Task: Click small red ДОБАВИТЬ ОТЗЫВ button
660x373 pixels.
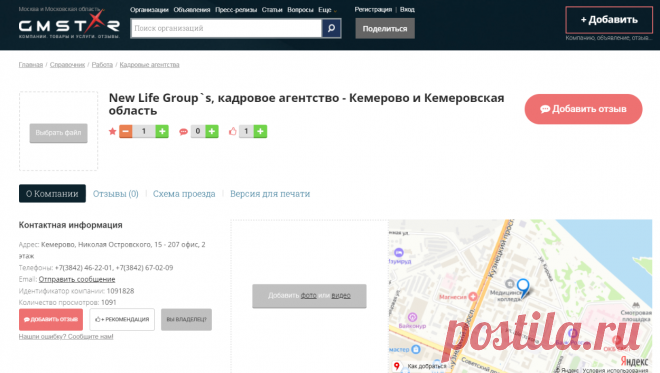Action: click(x=51, y=320)
